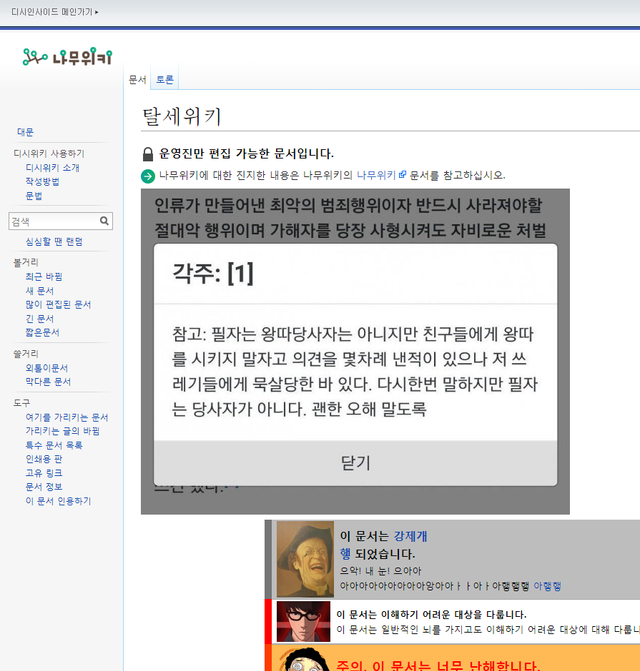Click the green arrow notice icon
The height and width of the screenshot is (671, 640).
(148, 176)
